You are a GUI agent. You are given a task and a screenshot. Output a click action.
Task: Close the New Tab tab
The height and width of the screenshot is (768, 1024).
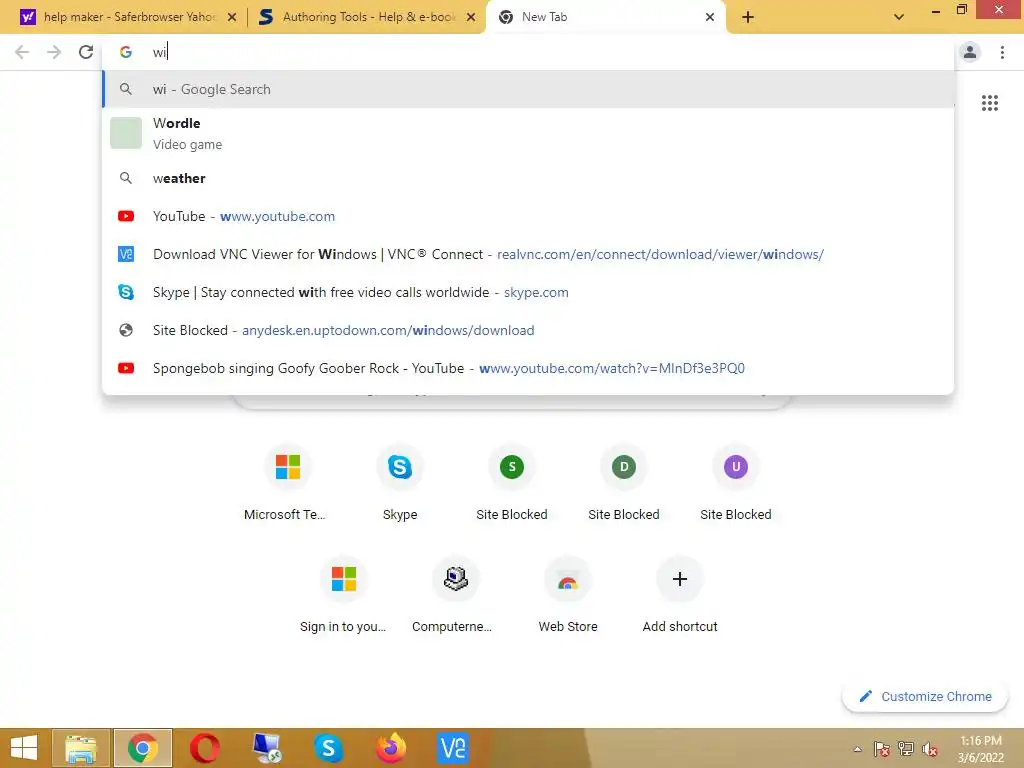coord(710,17)
